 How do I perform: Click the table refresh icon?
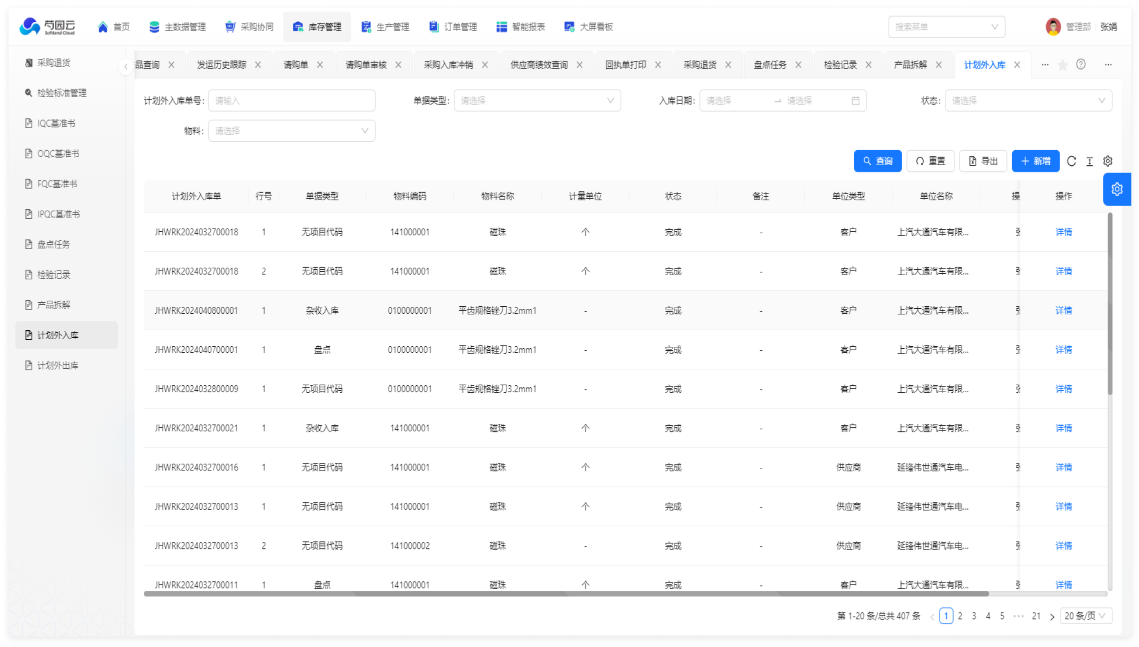pos(1071,161)
